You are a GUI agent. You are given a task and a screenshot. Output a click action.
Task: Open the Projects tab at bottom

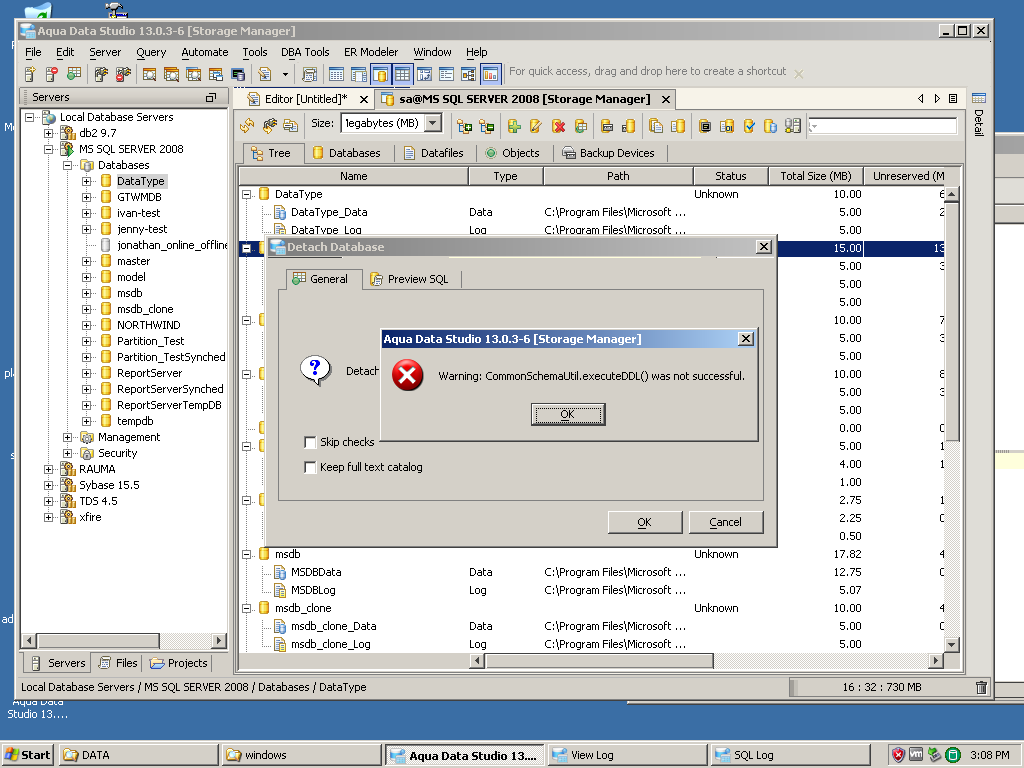tap(179, 663)
